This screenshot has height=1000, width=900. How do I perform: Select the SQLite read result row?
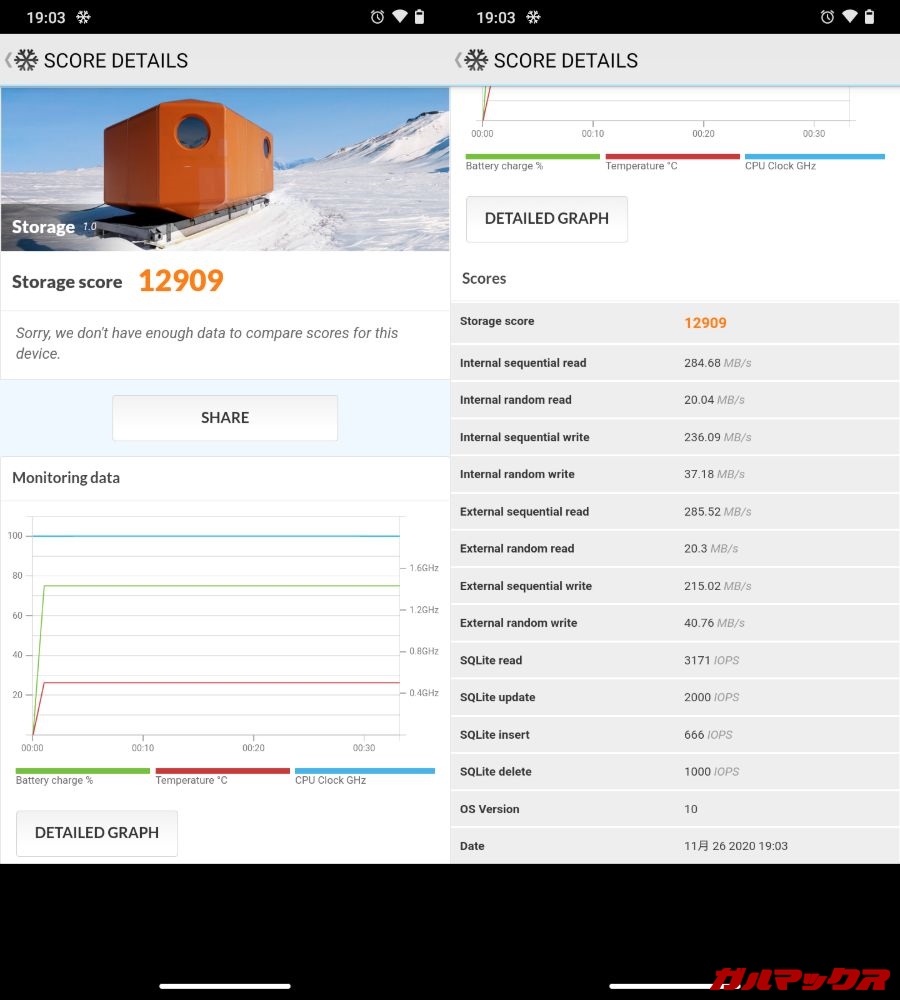point(675,660)
